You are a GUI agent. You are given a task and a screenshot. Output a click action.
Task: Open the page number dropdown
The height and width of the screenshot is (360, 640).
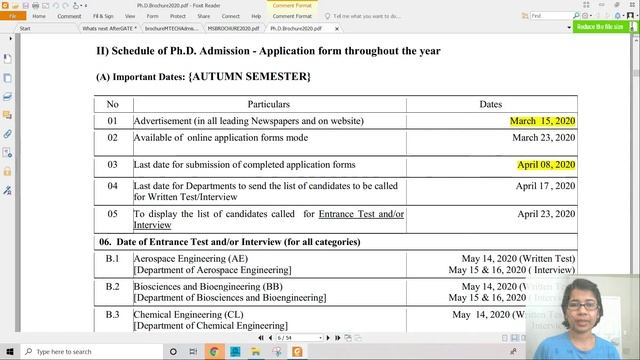click(320, 338)
